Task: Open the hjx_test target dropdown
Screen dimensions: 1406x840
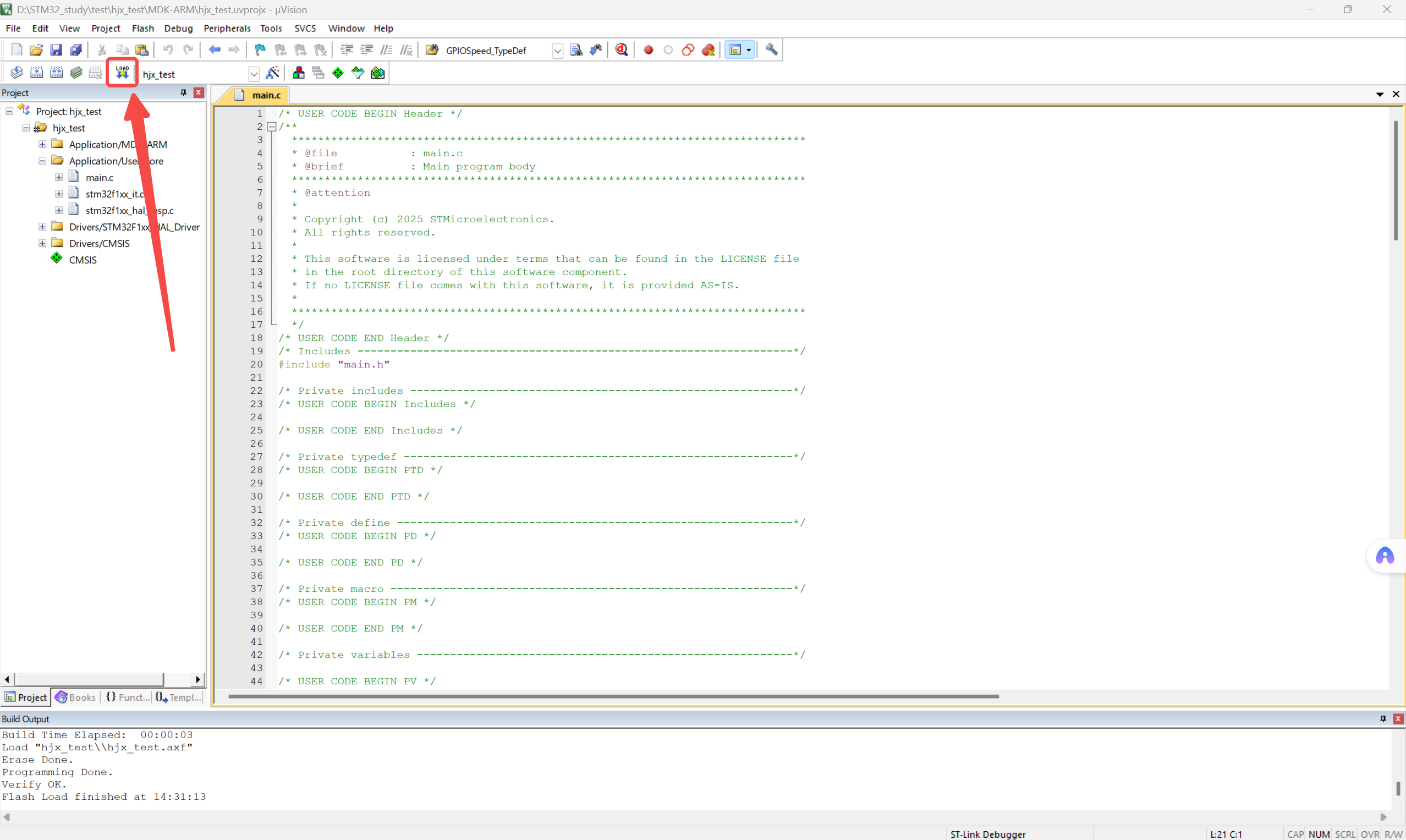Action: pyautogui.click(x=254, y=74)
